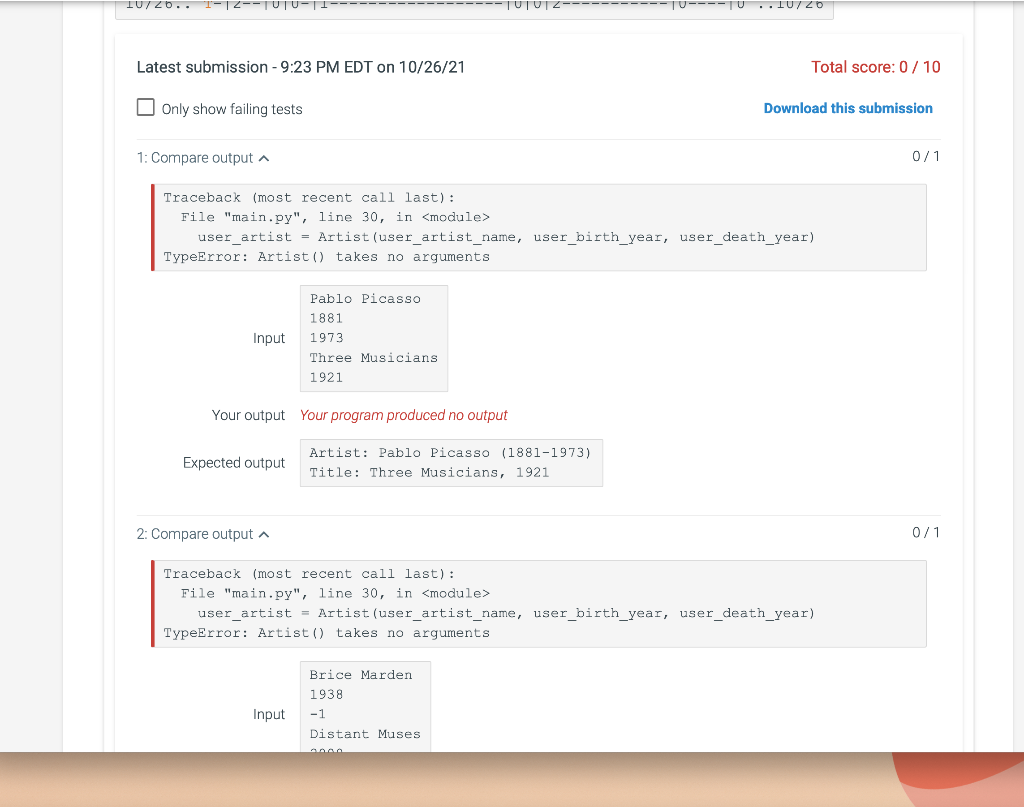Image resolution: width=1024 pixels, height=807 pixels.
Task: Select the Pablo Picasso input line
Action: coord(365,298)
